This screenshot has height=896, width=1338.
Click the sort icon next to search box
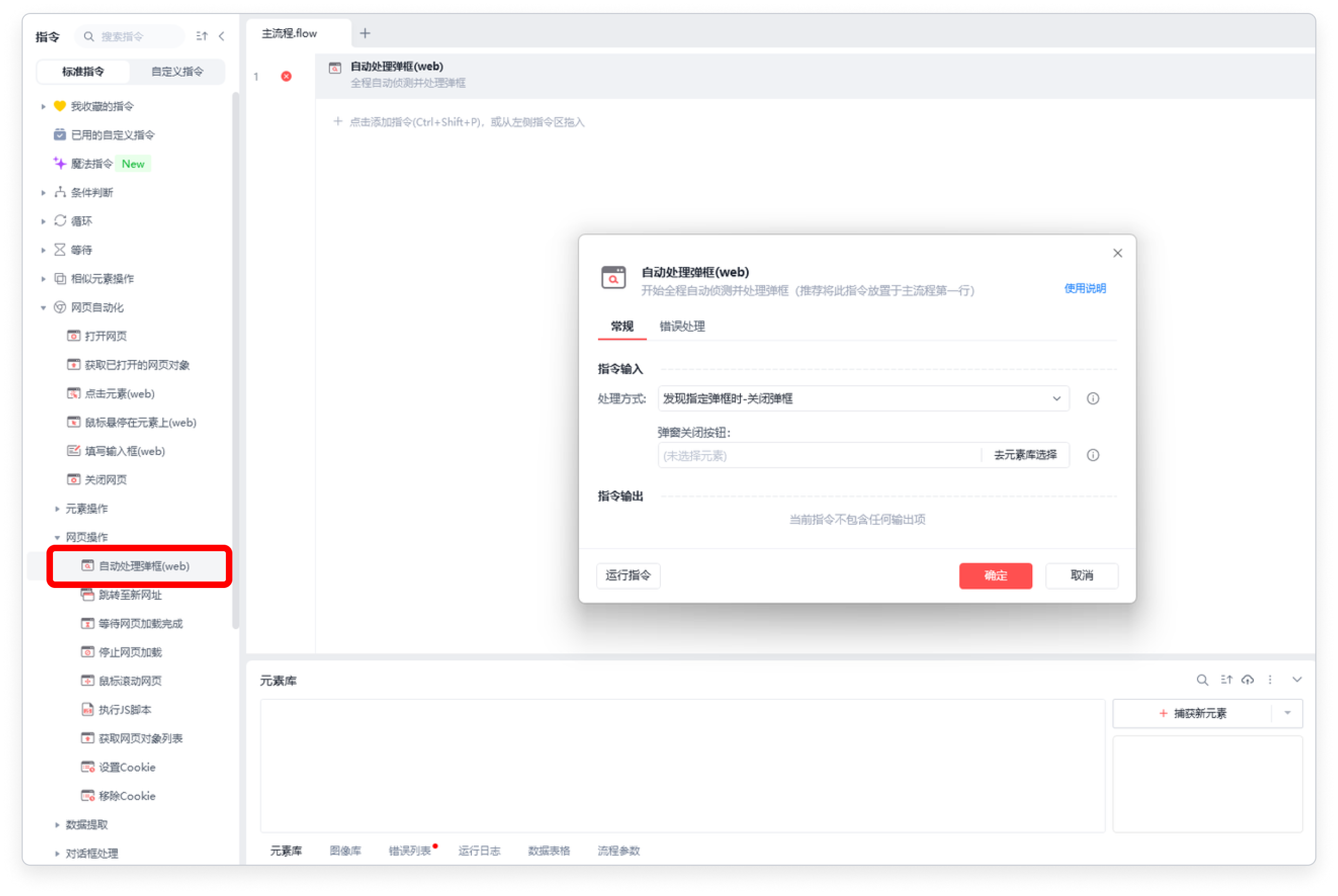click(x=202, y=37)
